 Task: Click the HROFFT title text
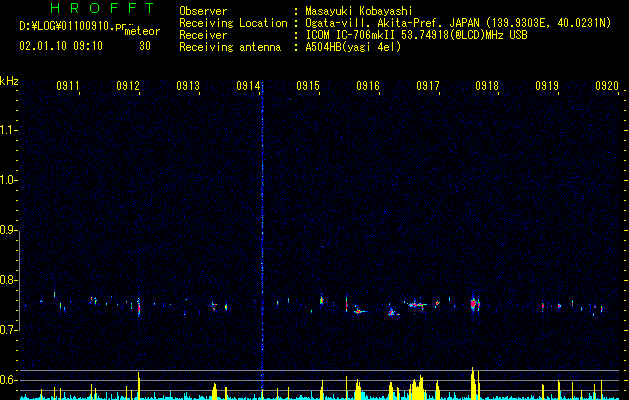[x=103, y=8]
